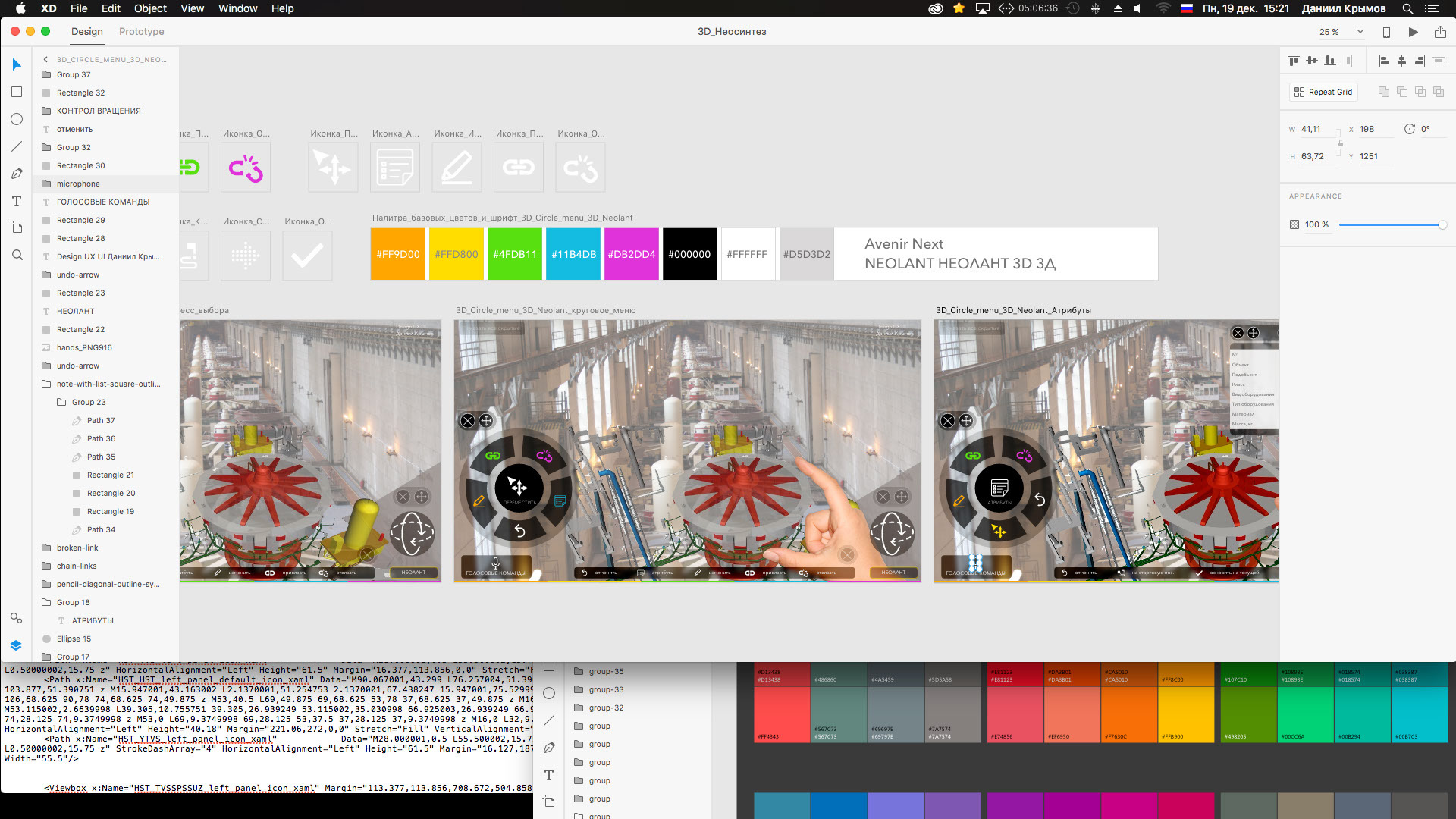The image size is (1456, 819).
Task: Select the Zoom magnifier tool
Action: (17, 255)
